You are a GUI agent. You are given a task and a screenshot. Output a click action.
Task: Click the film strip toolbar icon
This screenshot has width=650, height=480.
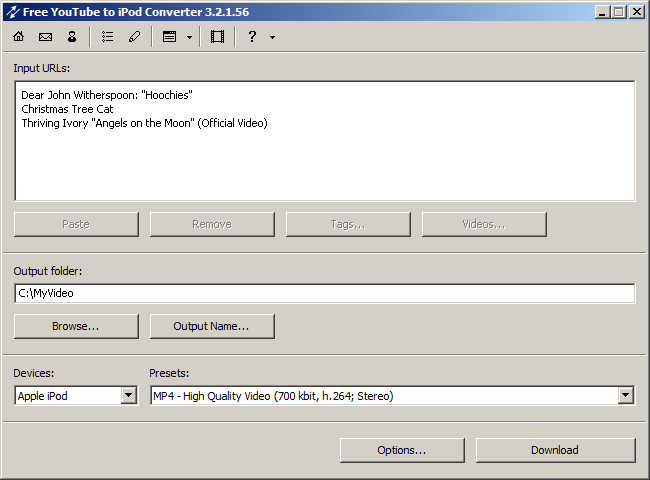217,37
